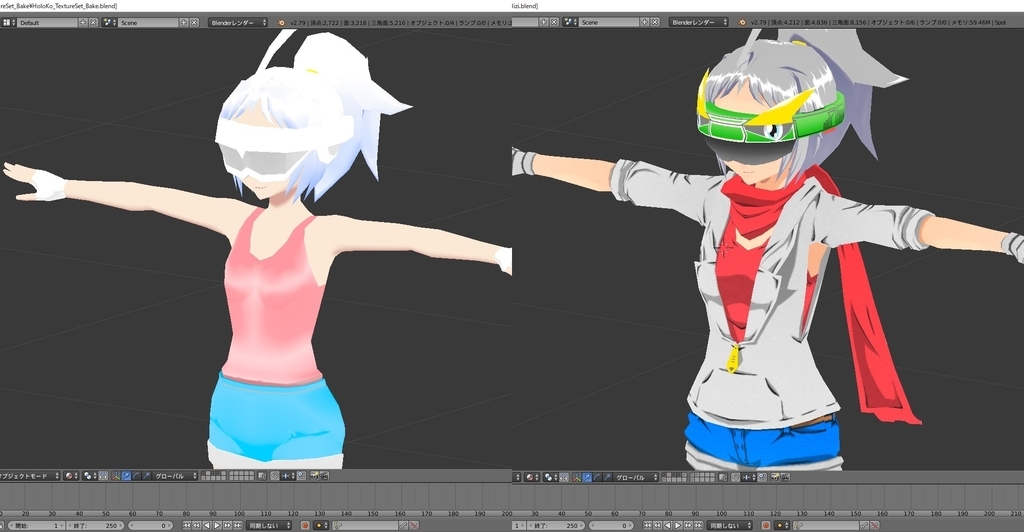Viewport: 1024px width, 532px height.
Task: Toggle layer lock to scene in right viewport
Action: [722, 478]
